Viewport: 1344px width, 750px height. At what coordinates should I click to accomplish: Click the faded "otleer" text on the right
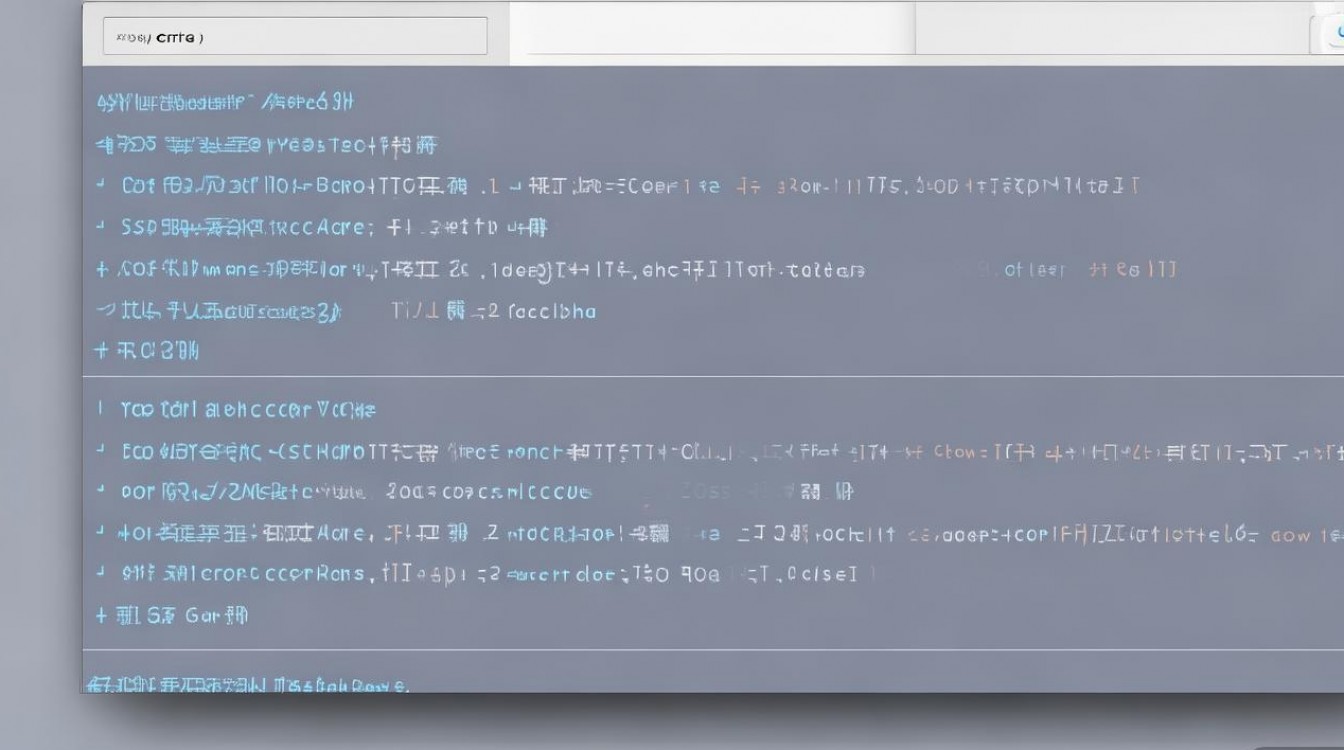coord(1034,270)
